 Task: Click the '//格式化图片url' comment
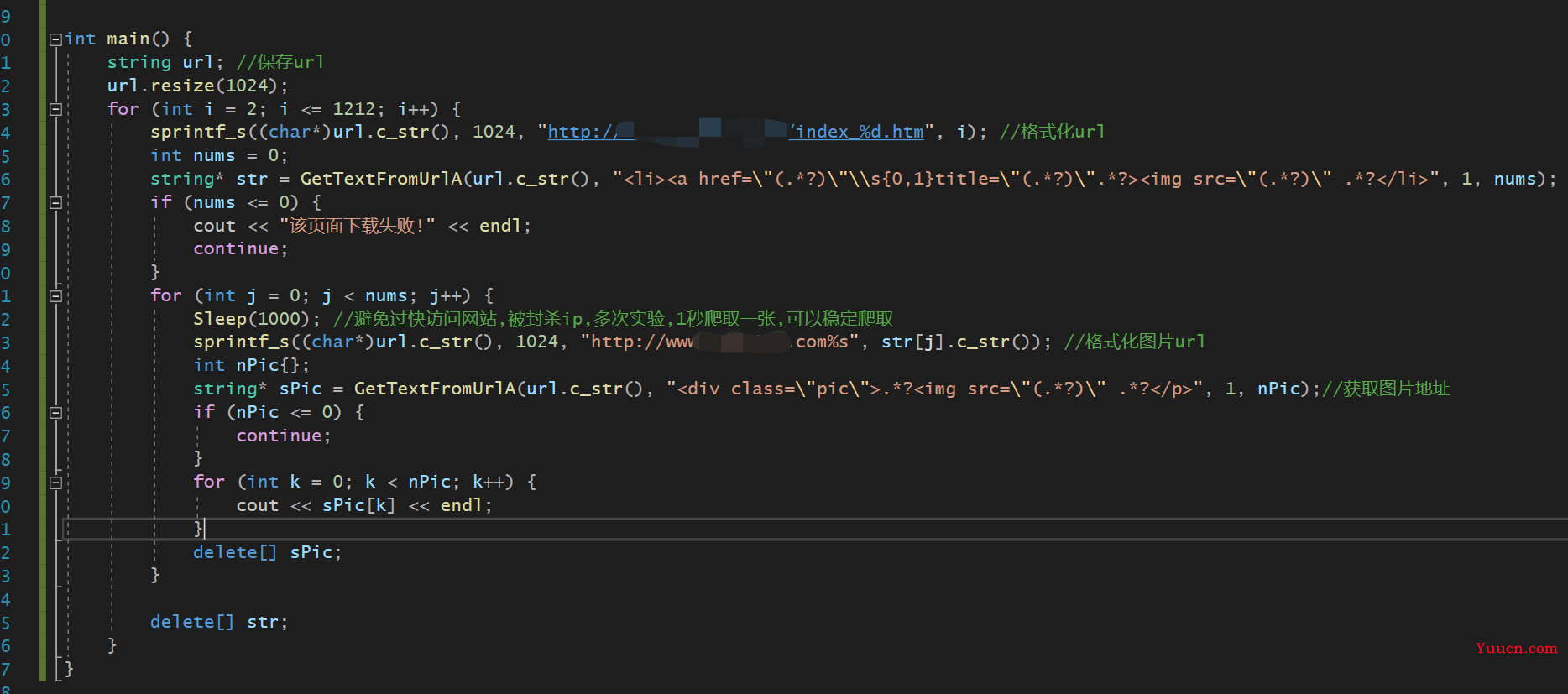[1135, 342]
